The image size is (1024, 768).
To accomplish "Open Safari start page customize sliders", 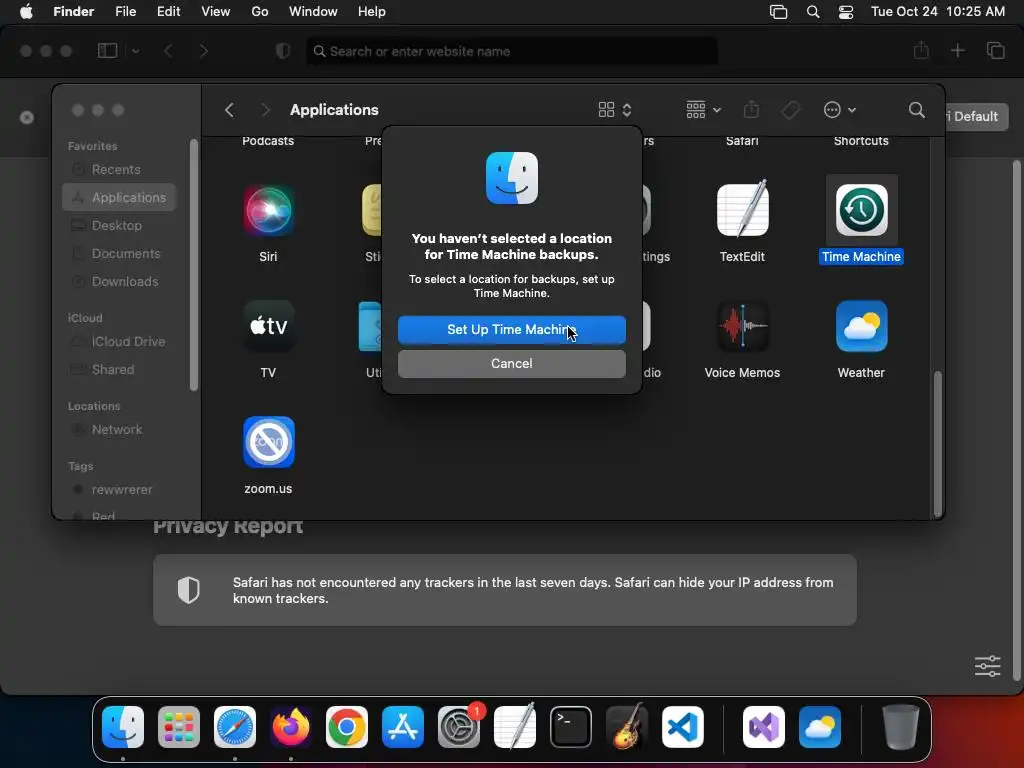I will [987, 665].
